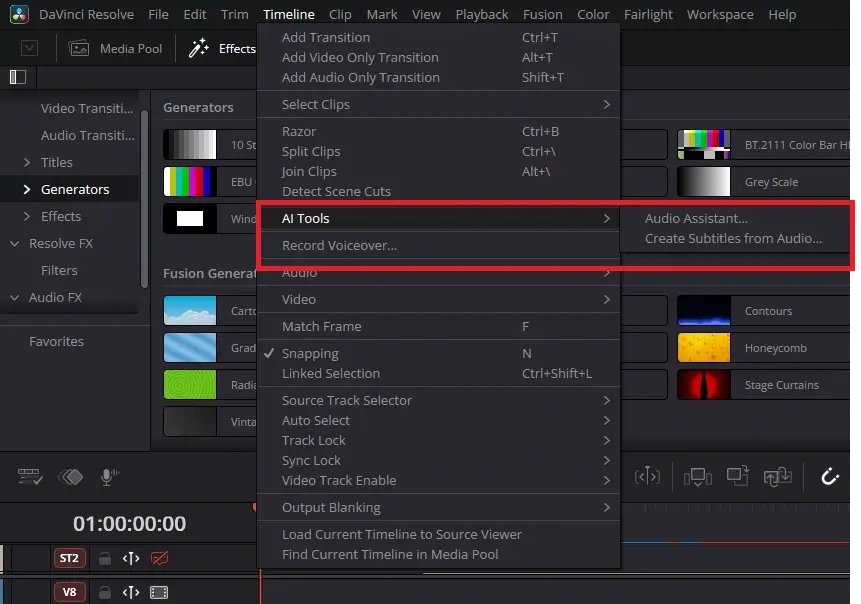The image size is (861, 604).
Task: Lock the ST2 subtitle track
Action: tap(104, 558)
